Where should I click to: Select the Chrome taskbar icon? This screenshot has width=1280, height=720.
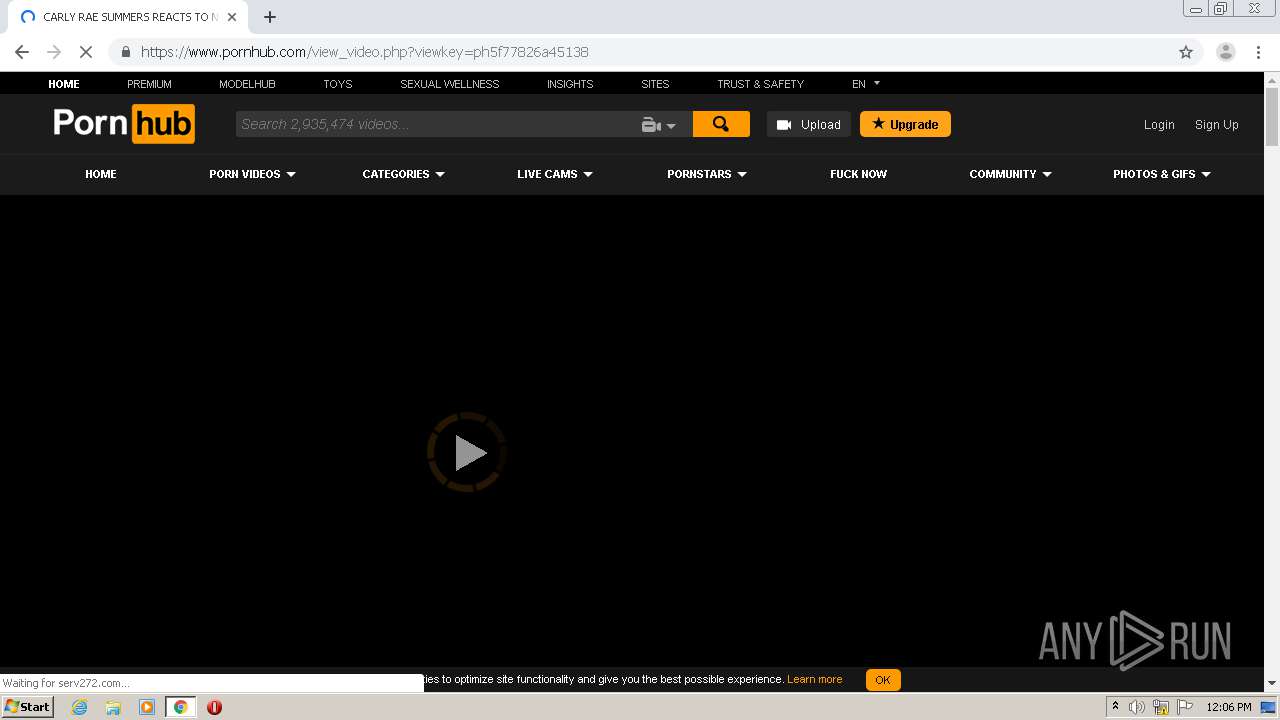(x=180, y=707)
